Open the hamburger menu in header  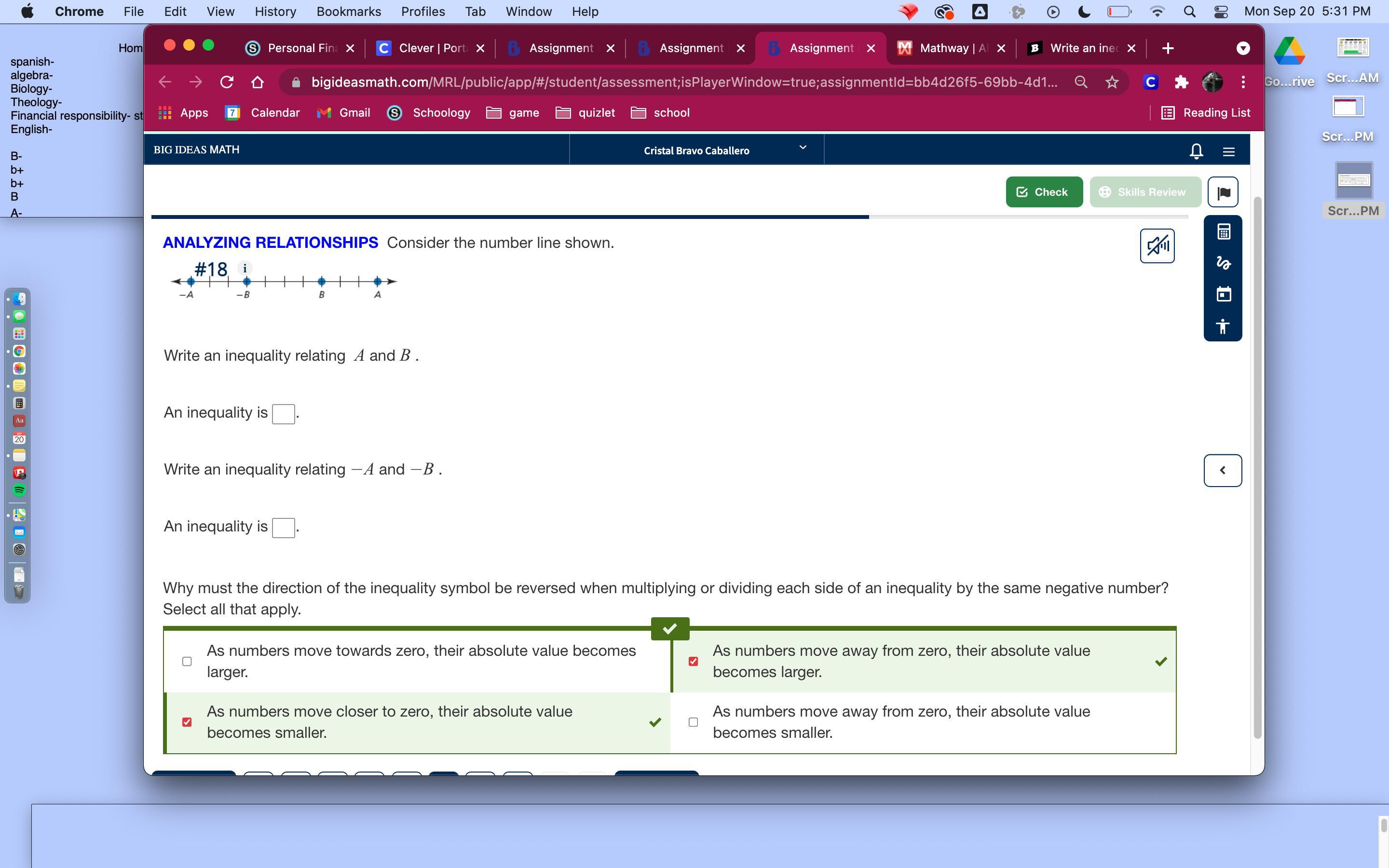1228,151
